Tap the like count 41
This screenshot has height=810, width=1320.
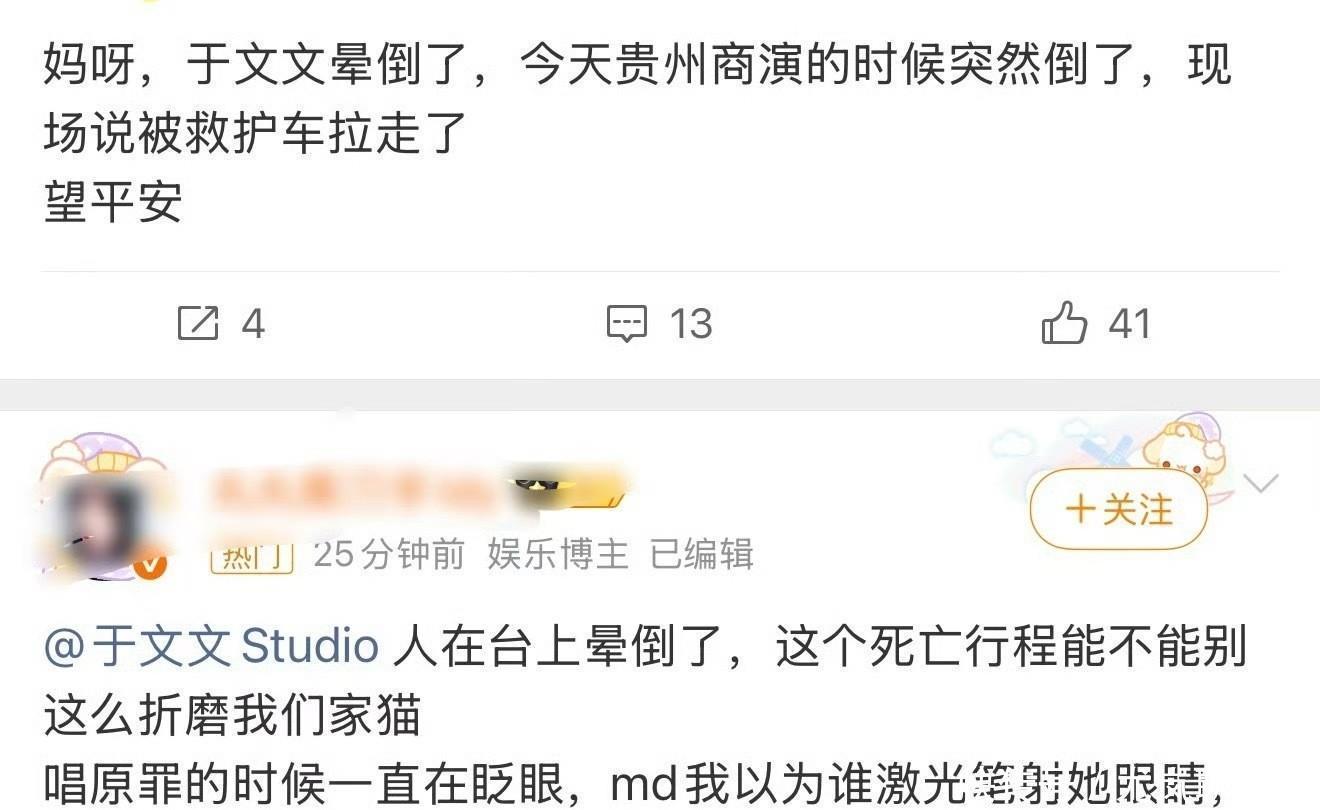(1130, 324)
